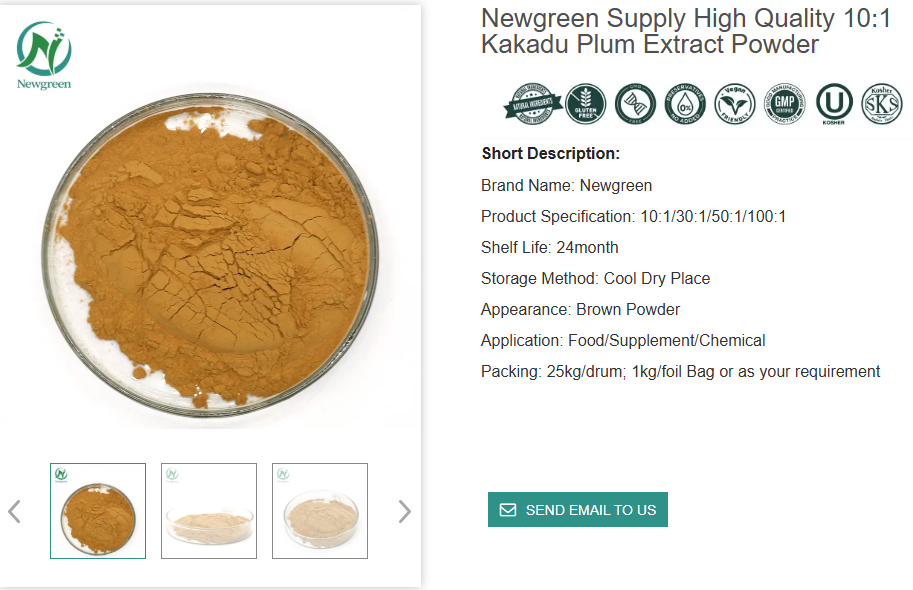Select the first brown powder thumbnail
The height and width of the screenshot is (590, 913).
[x=98, y=511]
